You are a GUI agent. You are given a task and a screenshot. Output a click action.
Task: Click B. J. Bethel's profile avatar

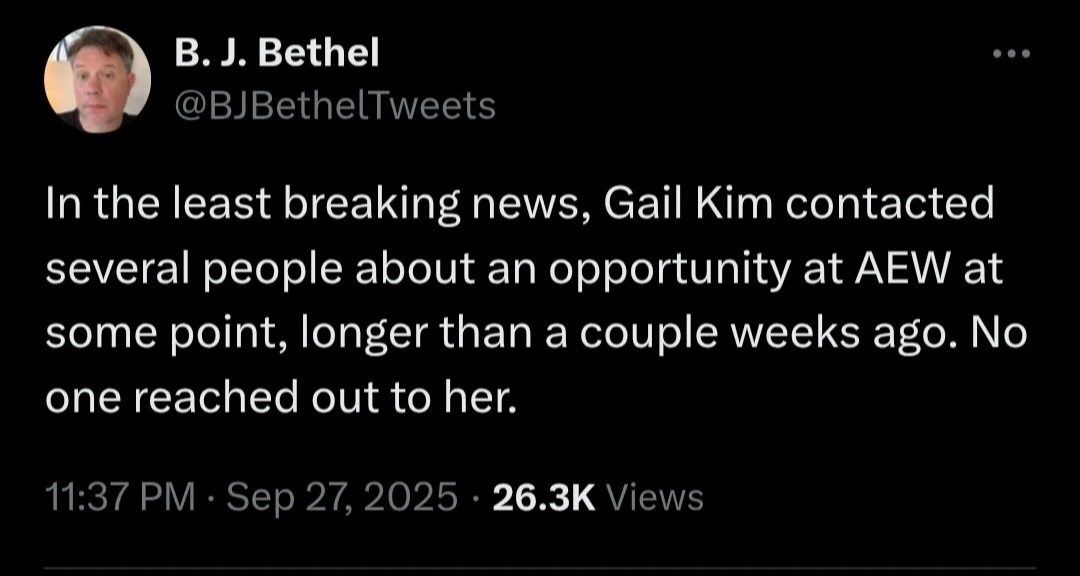coord(98,79)
